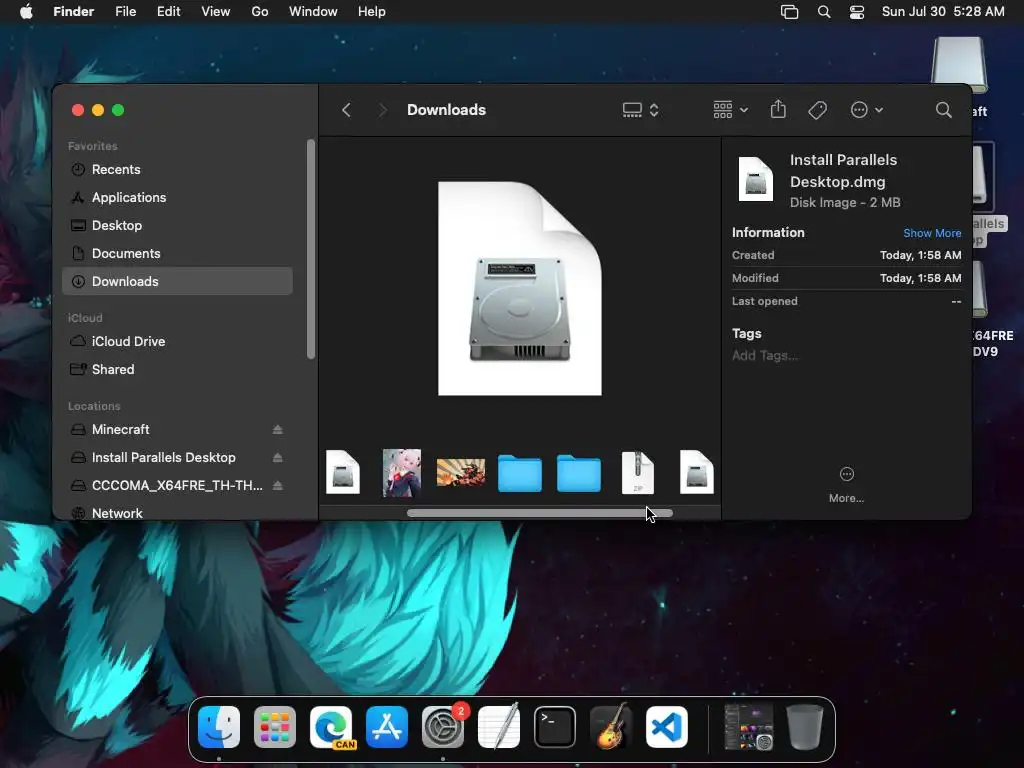The image size is (1024, 768).
Task: Open the Trash from the Dock
Action: 805,727
